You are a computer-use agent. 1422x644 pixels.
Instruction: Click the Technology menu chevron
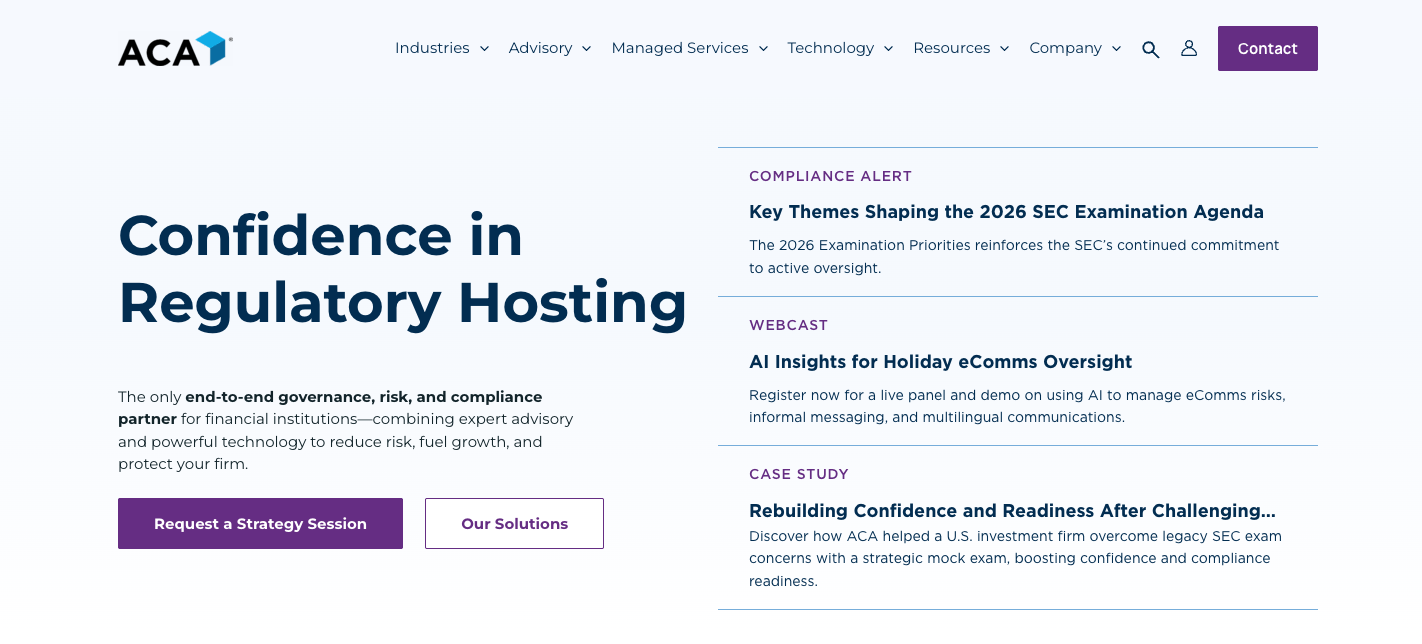tap(888, 49)
